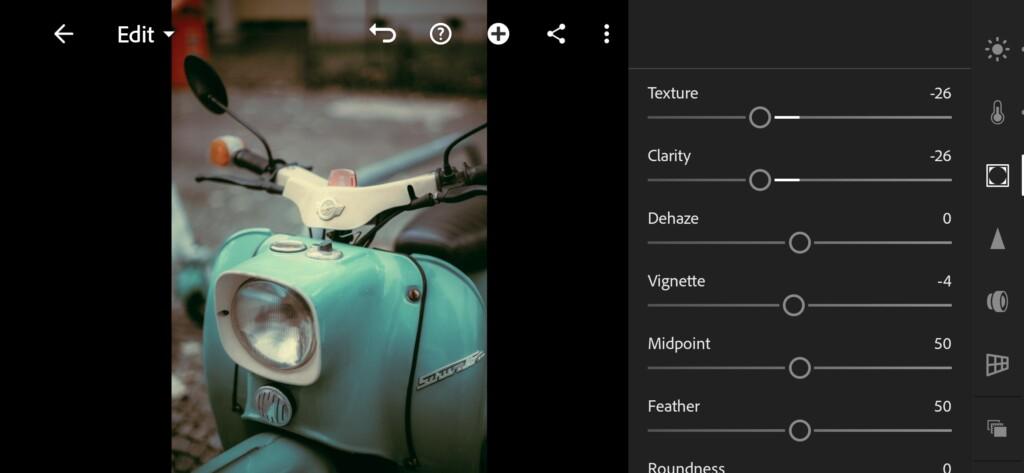Screen dimensions: 1024x473
Task: Click the Vignette slider handle
Action: point(793,306)
